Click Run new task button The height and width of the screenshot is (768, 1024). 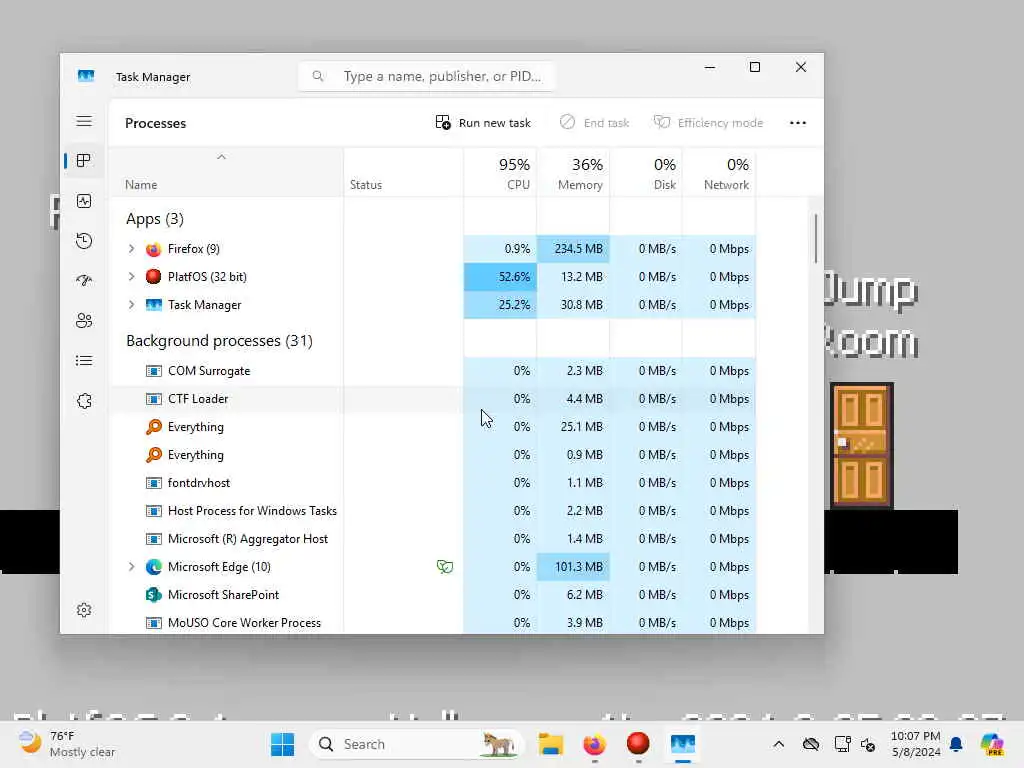(483, 123)
